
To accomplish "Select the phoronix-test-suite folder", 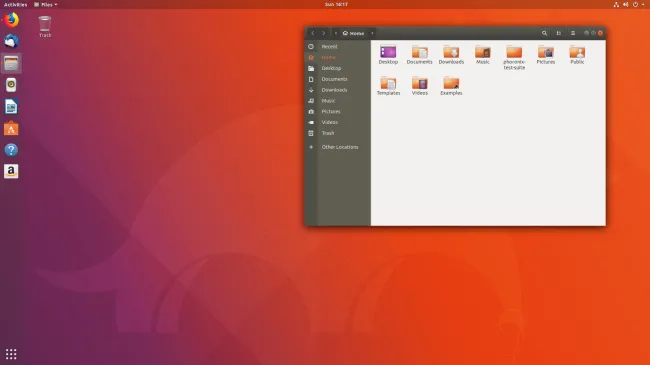I will [514, 51].
